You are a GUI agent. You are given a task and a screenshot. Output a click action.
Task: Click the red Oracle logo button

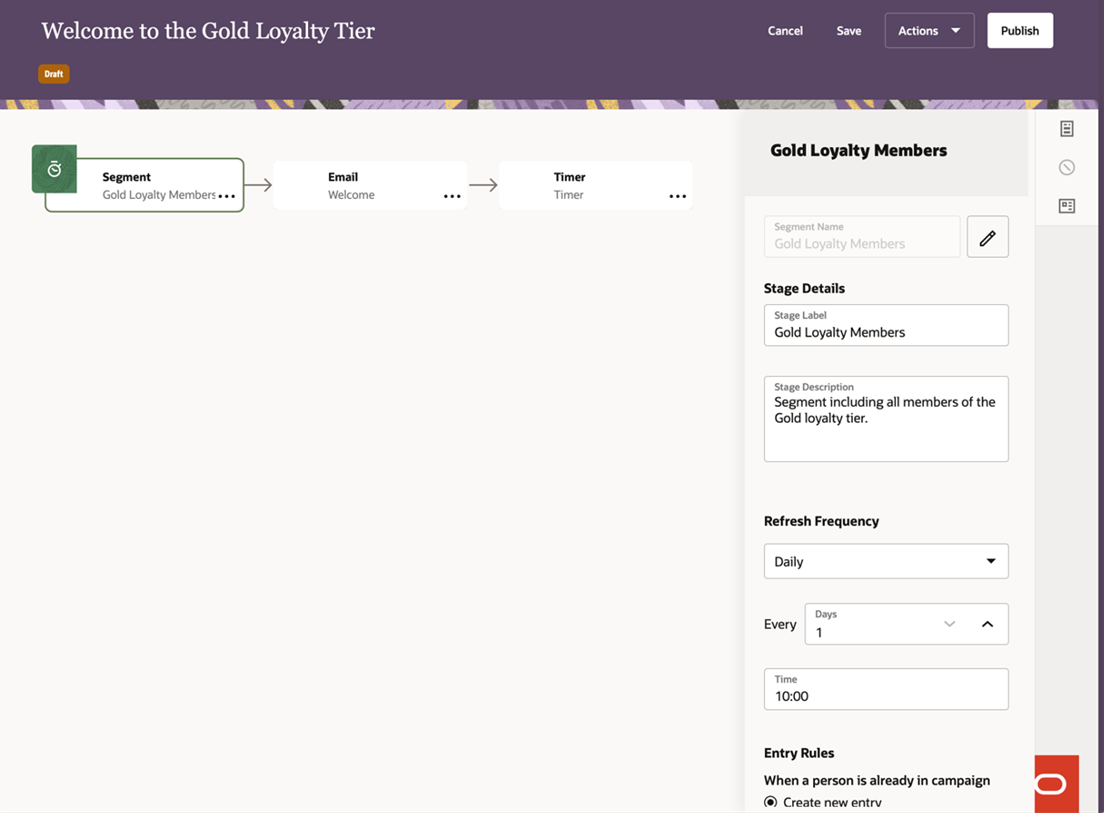click(x=1056, y=783)
